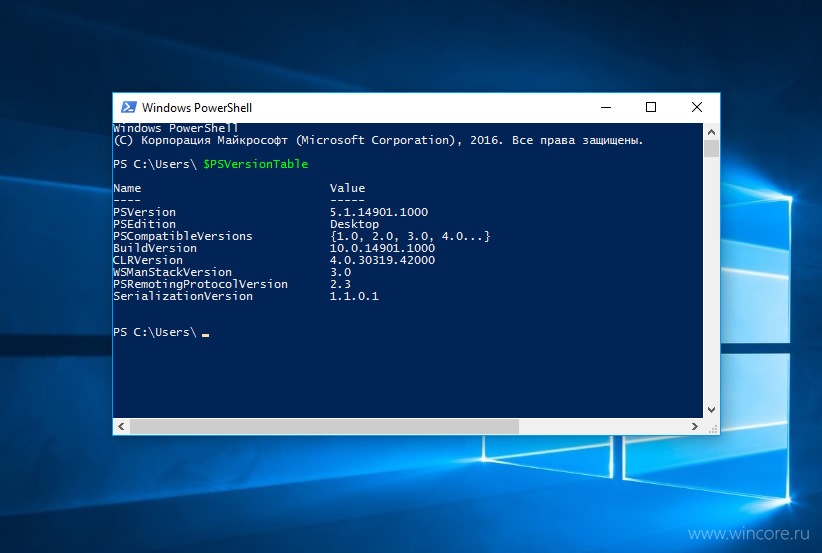
Task: Click the PSRemotingProtocolVersion value 2.3
Action: [340, 285]
